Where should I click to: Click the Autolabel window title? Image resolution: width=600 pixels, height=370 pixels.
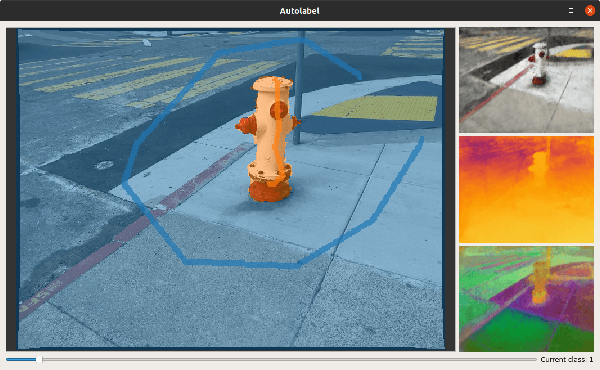click(299, 11)
